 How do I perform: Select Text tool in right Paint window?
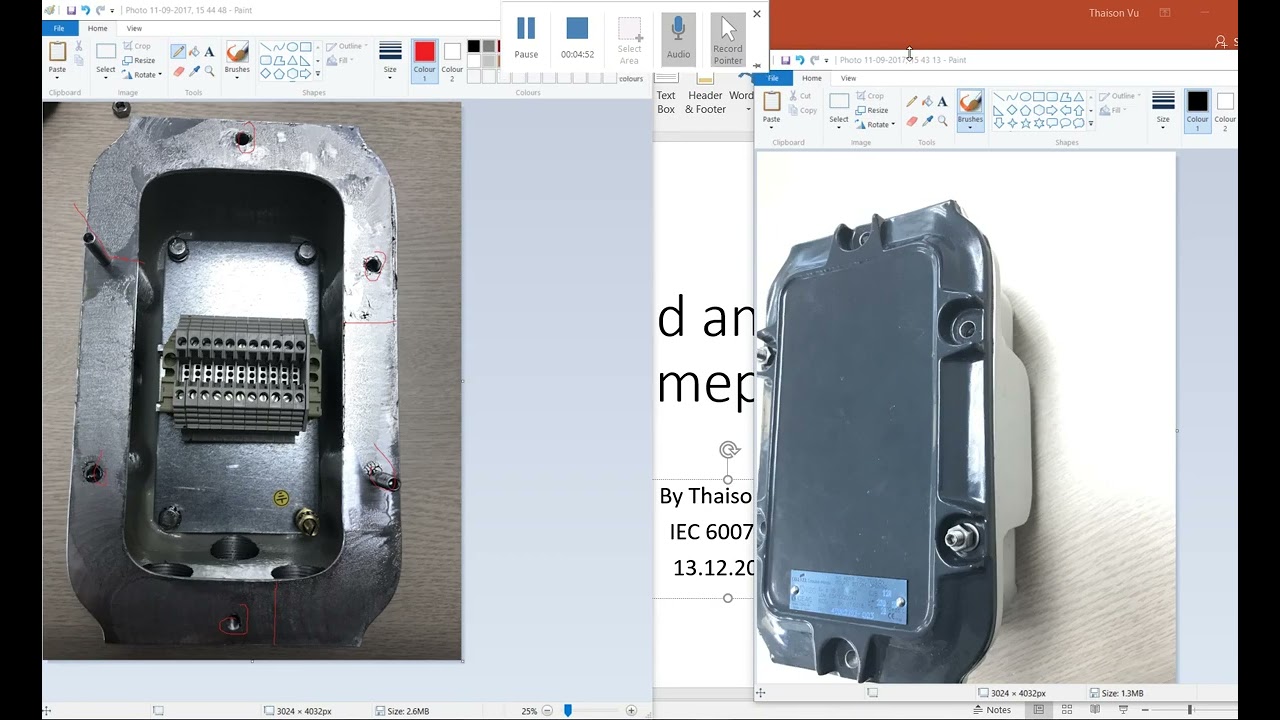[x=942, y=102]
